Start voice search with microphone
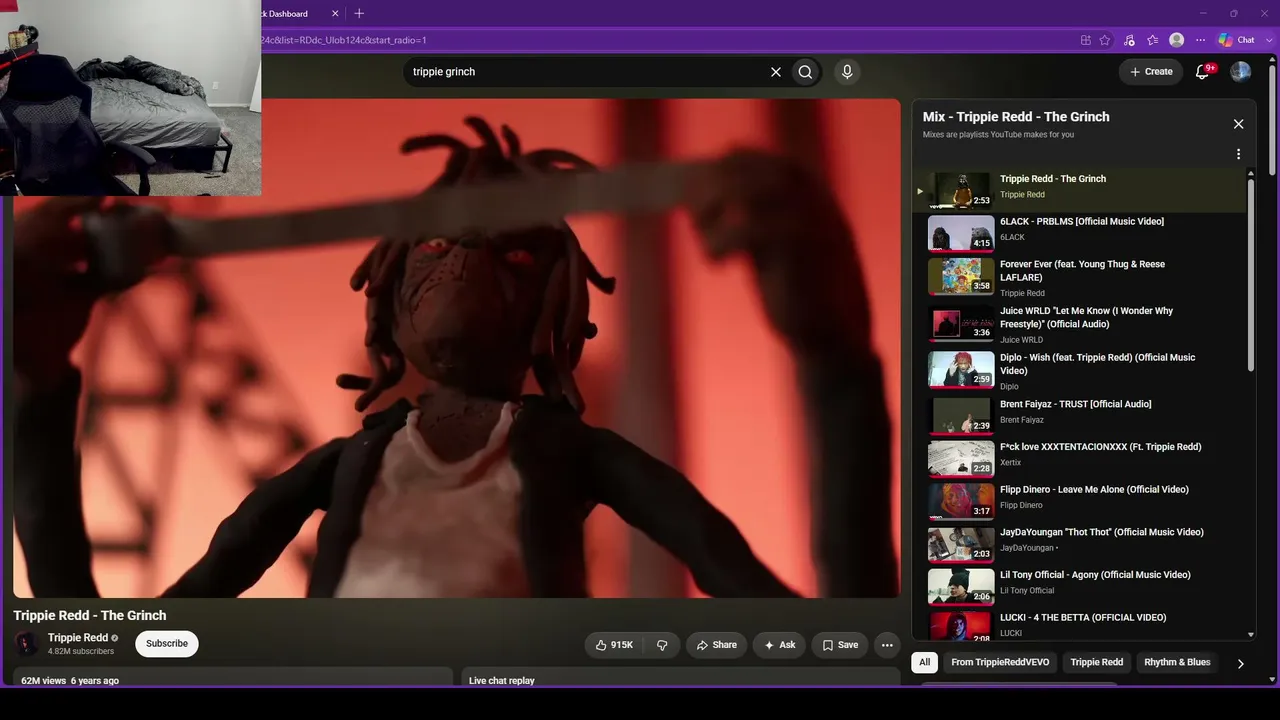1280x720 pixels. 847,72
